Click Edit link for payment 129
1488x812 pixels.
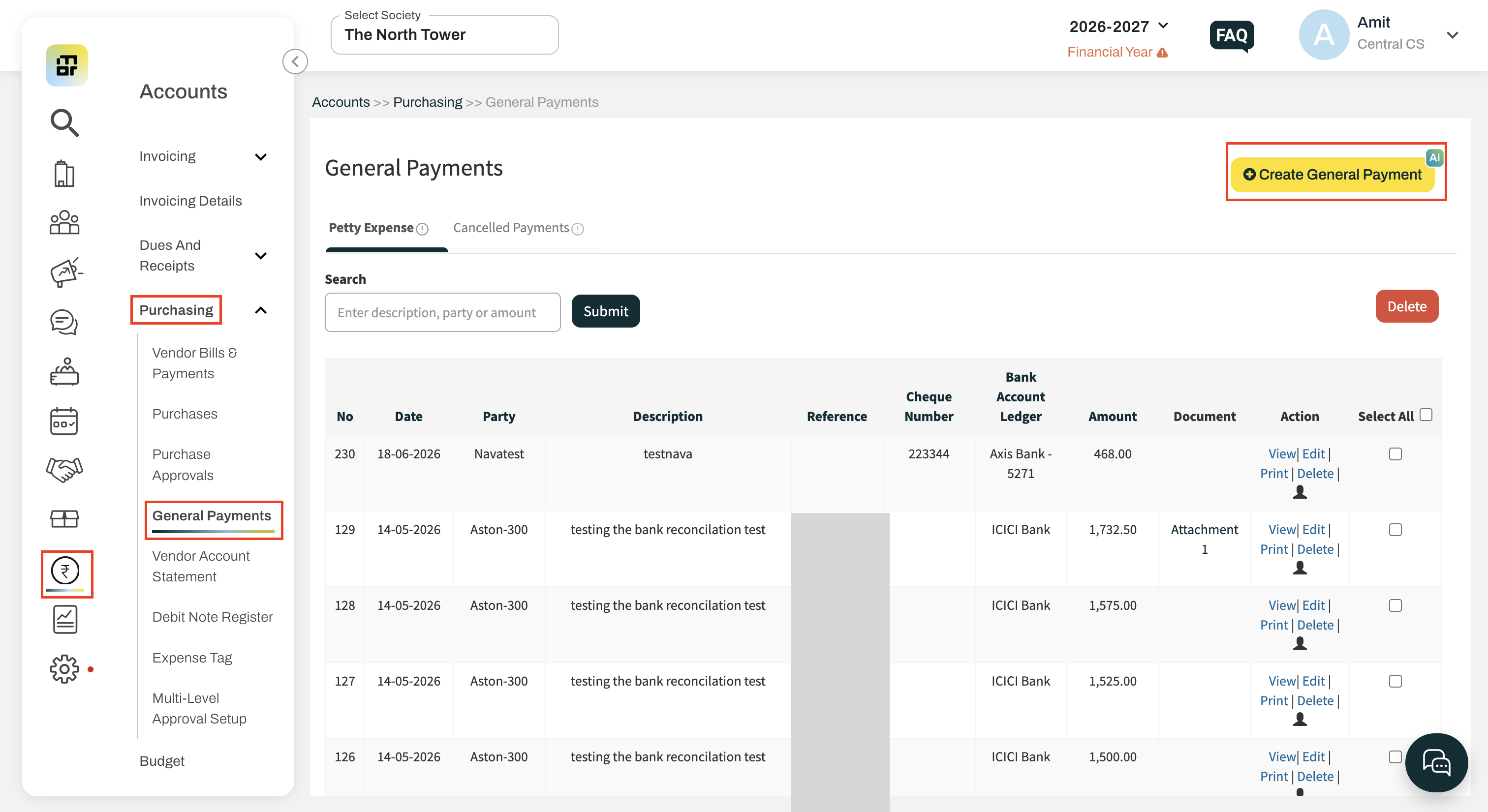[x=1313, y=530]
